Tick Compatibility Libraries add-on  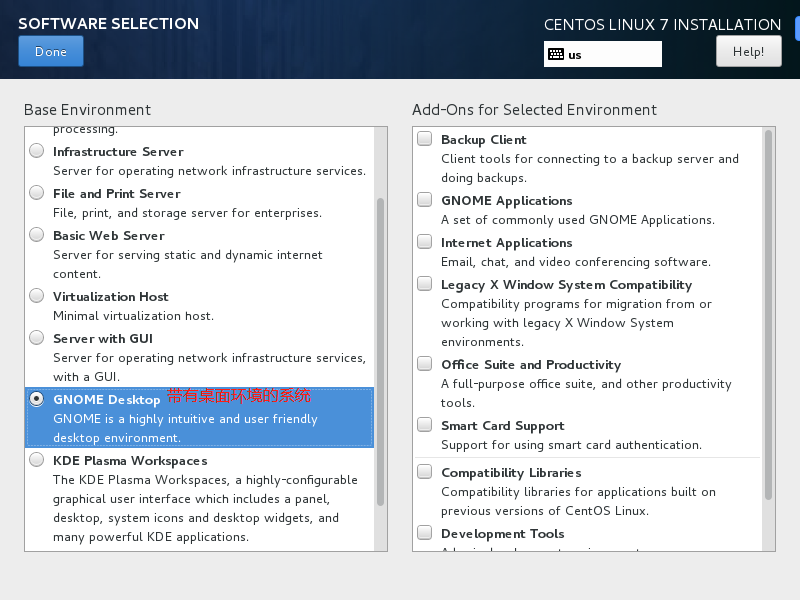click(425, 472)
